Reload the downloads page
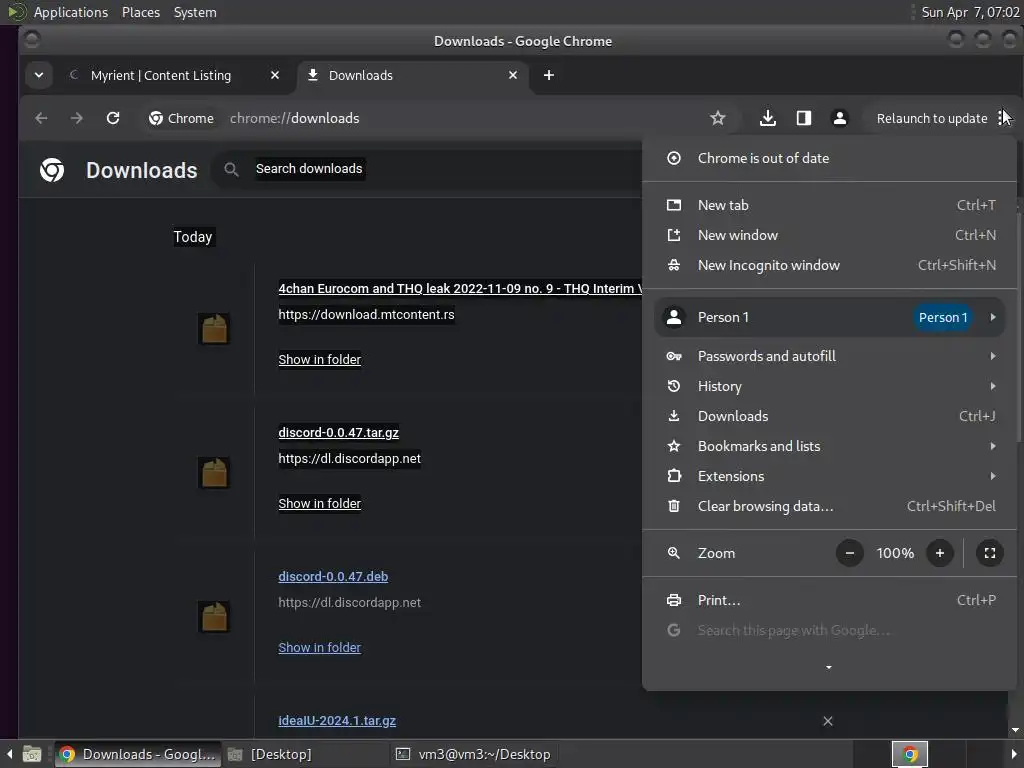Viewport: 1024px width, 768px height. tap(113, 118)
